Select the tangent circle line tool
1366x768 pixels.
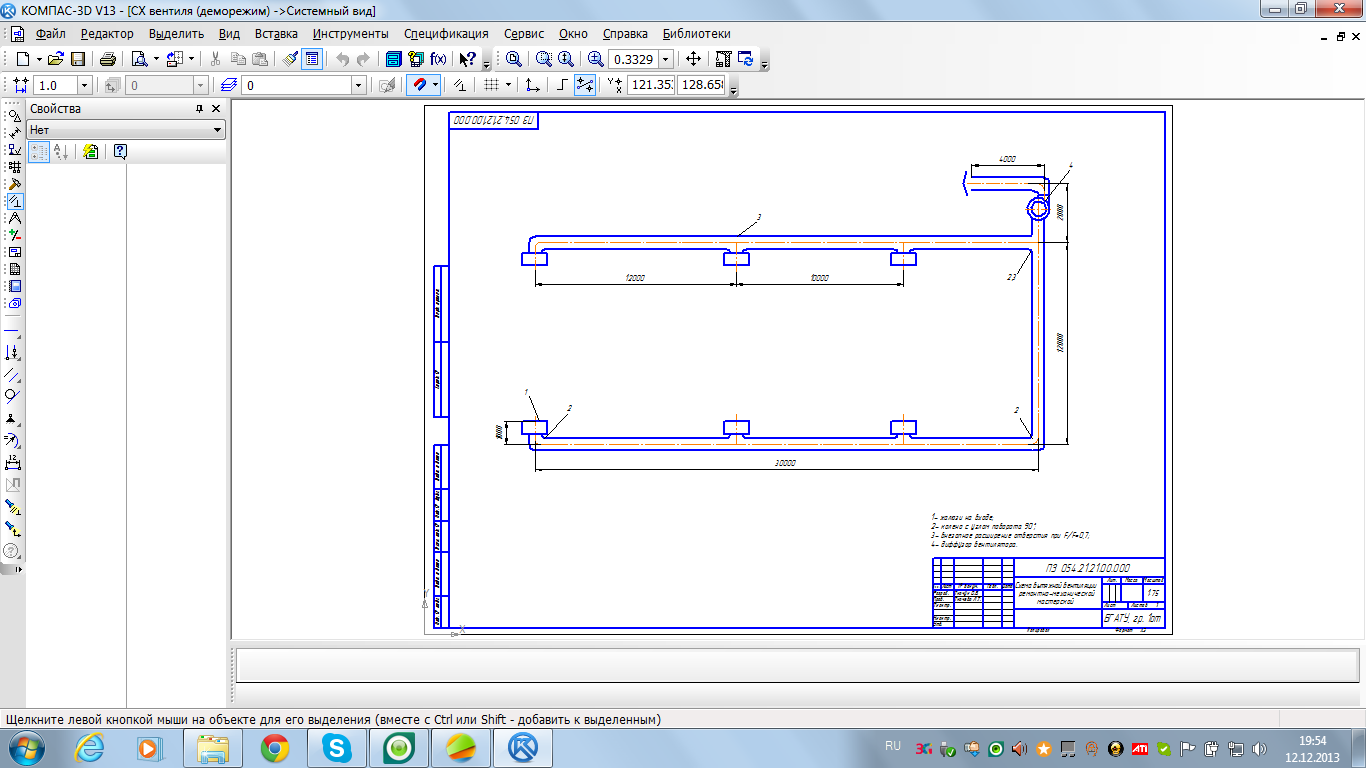point(14,396)
